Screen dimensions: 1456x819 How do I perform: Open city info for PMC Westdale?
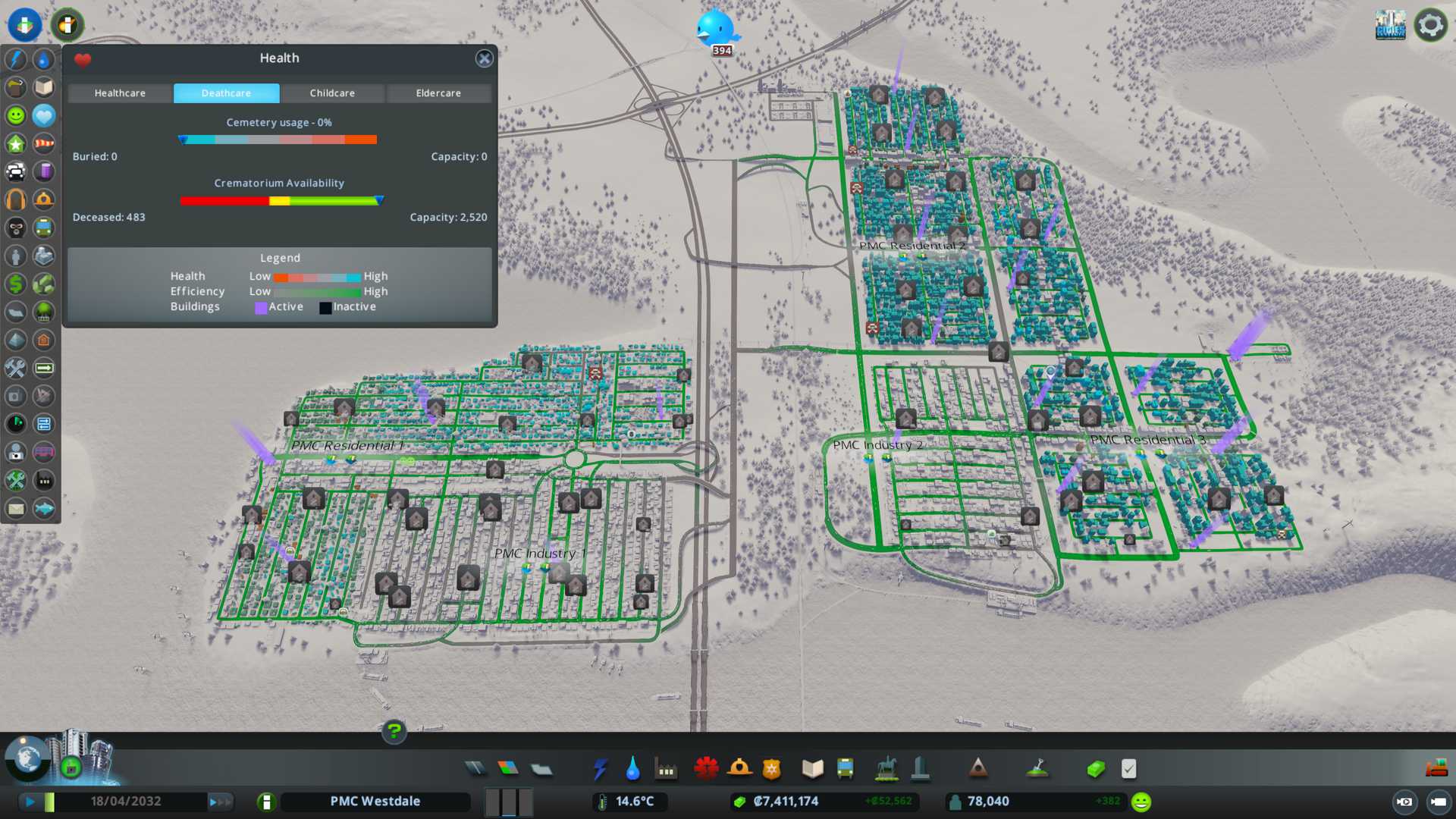click(x=375, y=802)
